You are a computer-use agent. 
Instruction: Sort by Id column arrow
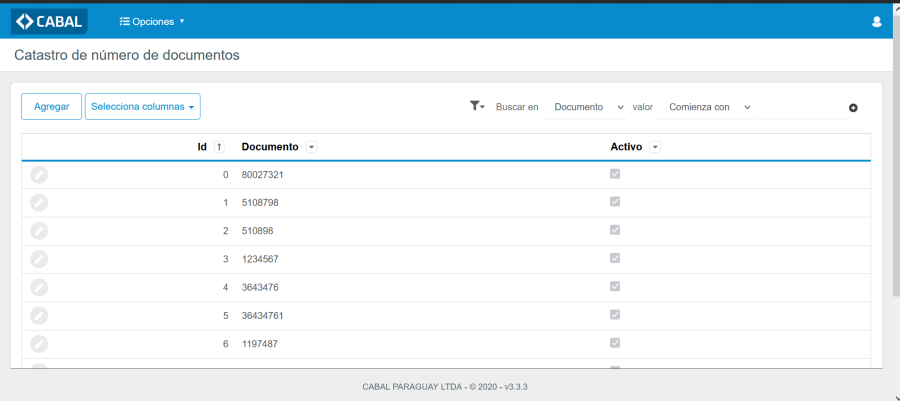pyautogui.click(x=219, y=147)
